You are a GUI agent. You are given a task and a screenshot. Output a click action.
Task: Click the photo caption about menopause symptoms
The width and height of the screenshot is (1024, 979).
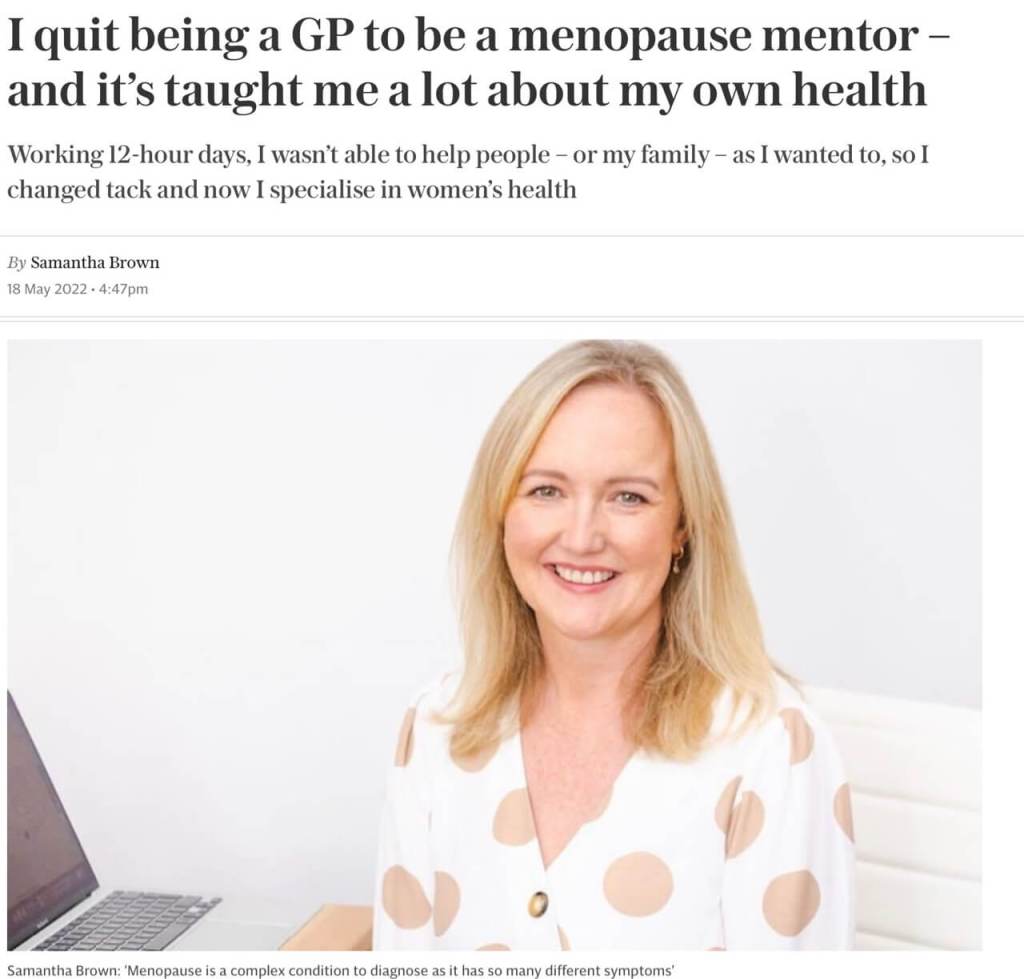pyautogui.click(x=340, y=970)
